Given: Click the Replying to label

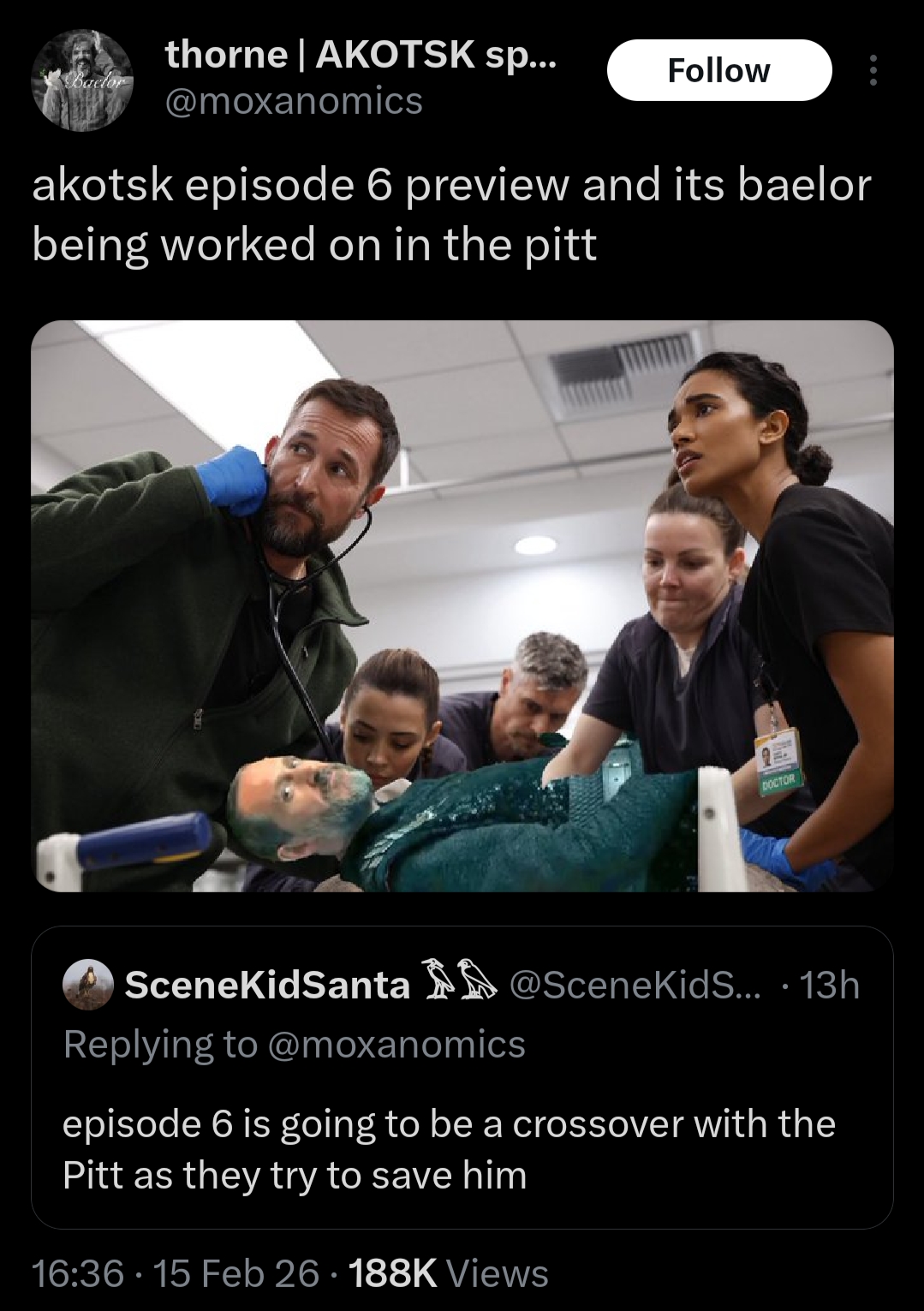Looking at the screenshot, I should tap(160, 1044).
